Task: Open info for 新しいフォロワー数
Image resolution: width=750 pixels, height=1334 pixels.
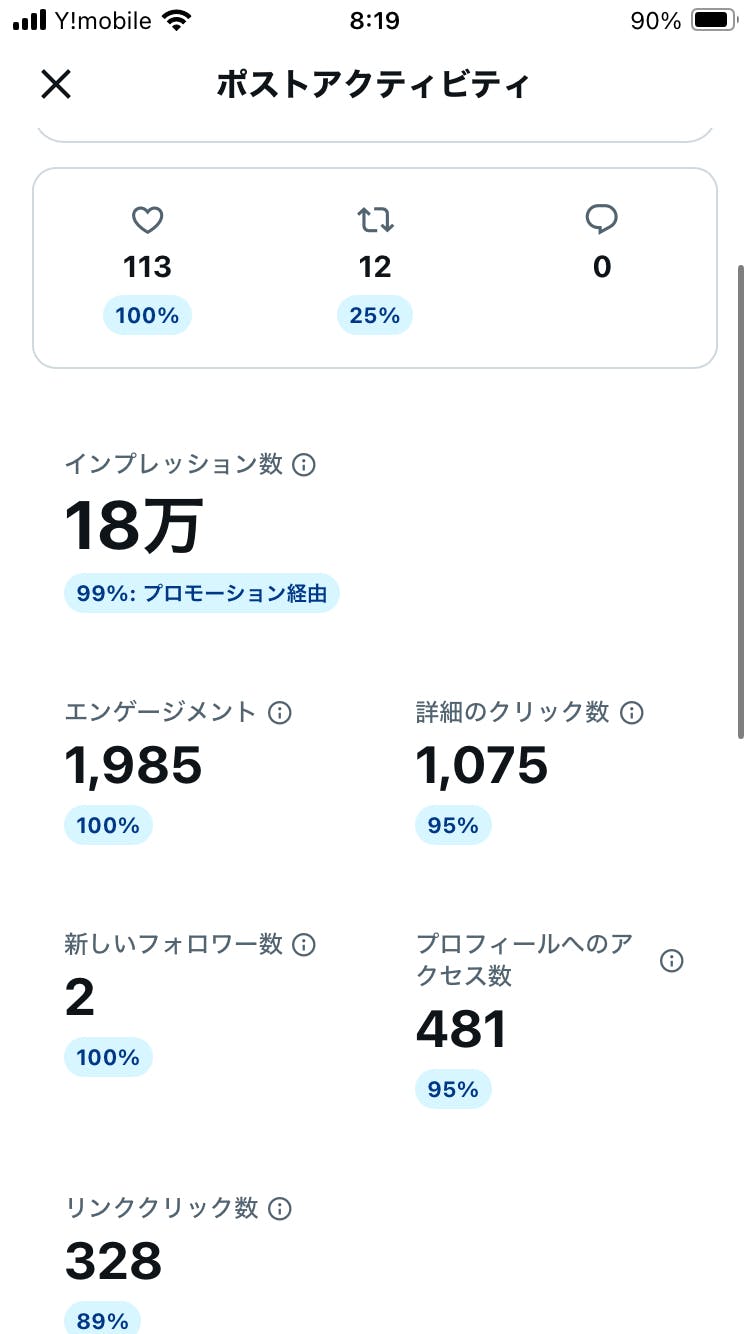Action: point(304,945)
